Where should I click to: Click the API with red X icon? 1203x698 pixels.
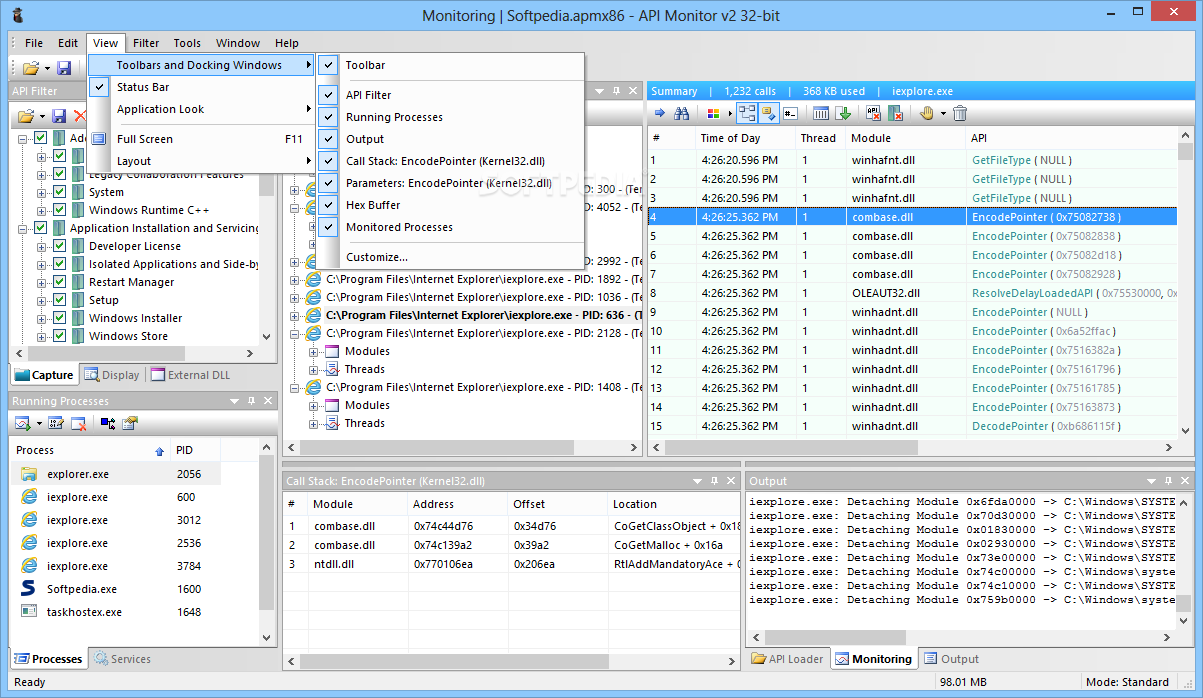pyautogui.click(x=873, y=114)
